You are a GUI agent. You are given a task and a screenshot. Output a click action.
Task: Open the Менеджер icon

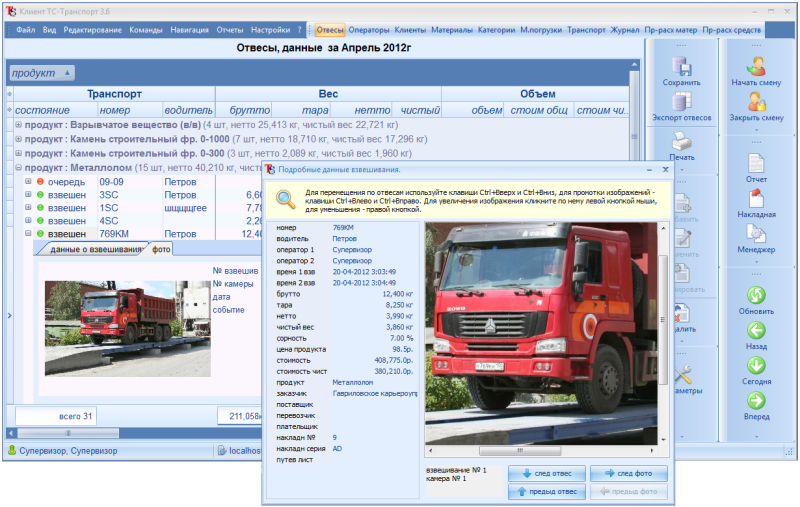point(756,234)
